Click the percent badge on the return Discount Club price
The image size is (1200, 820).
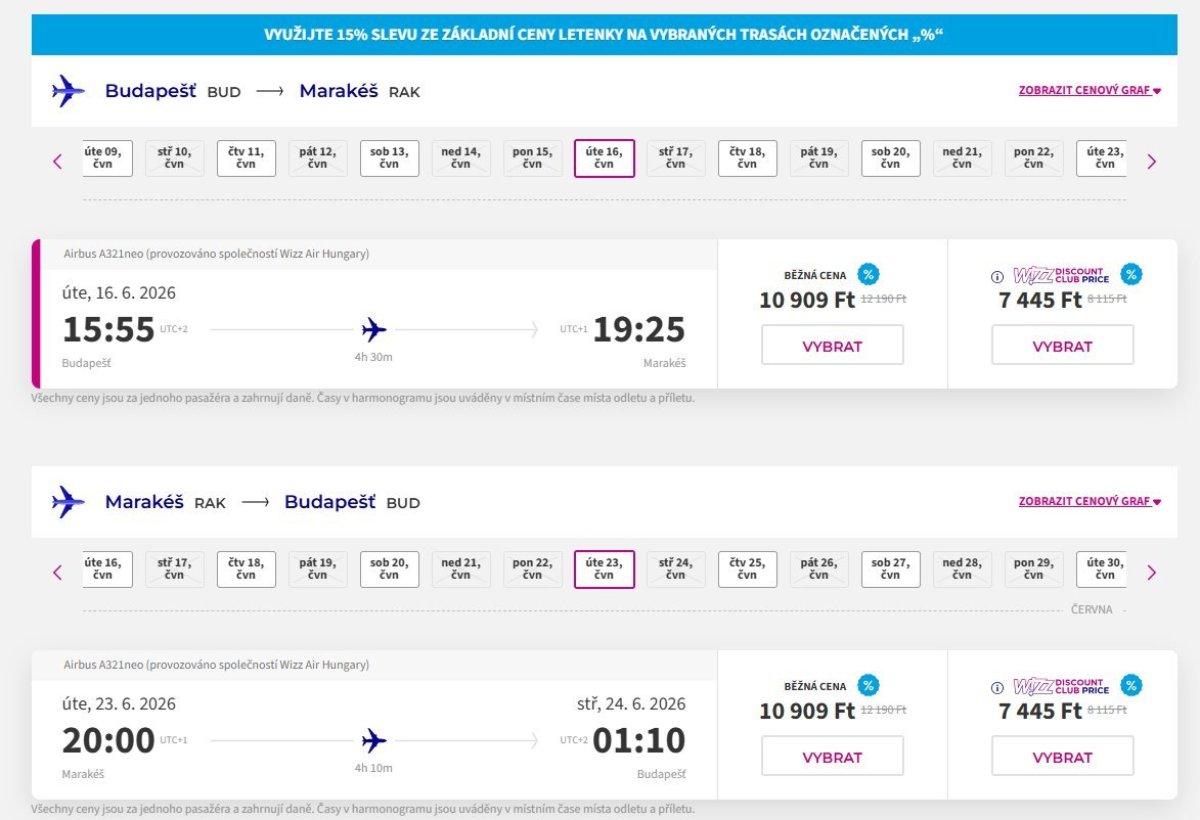[1131, 685]
